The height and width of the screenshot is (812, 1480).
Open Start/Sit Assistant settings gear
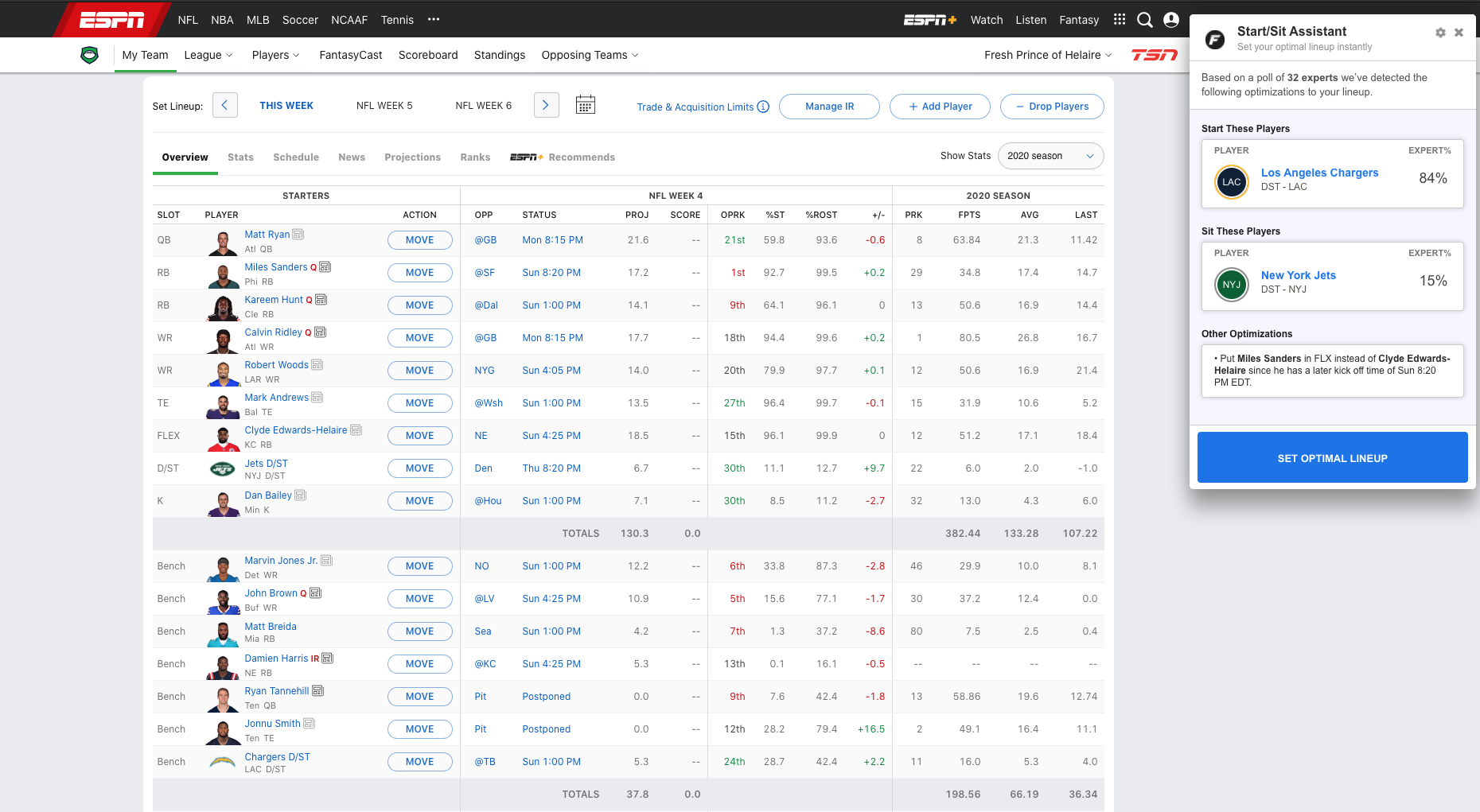tap(1440, 33)
